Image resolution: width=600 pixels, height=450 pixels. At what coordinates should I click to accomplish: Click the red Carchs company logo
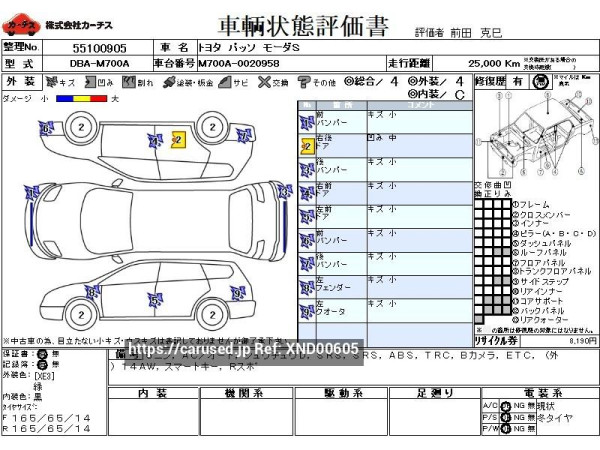pyautogui.click(x=21, y=25)
